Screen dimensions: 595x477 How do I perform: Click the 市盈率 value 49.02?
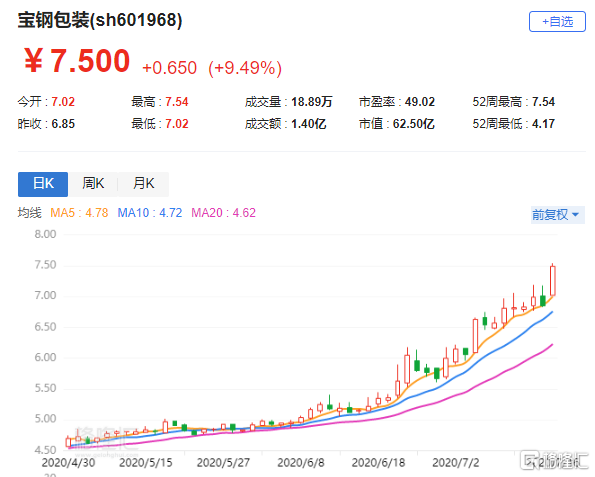coord(420,102)
